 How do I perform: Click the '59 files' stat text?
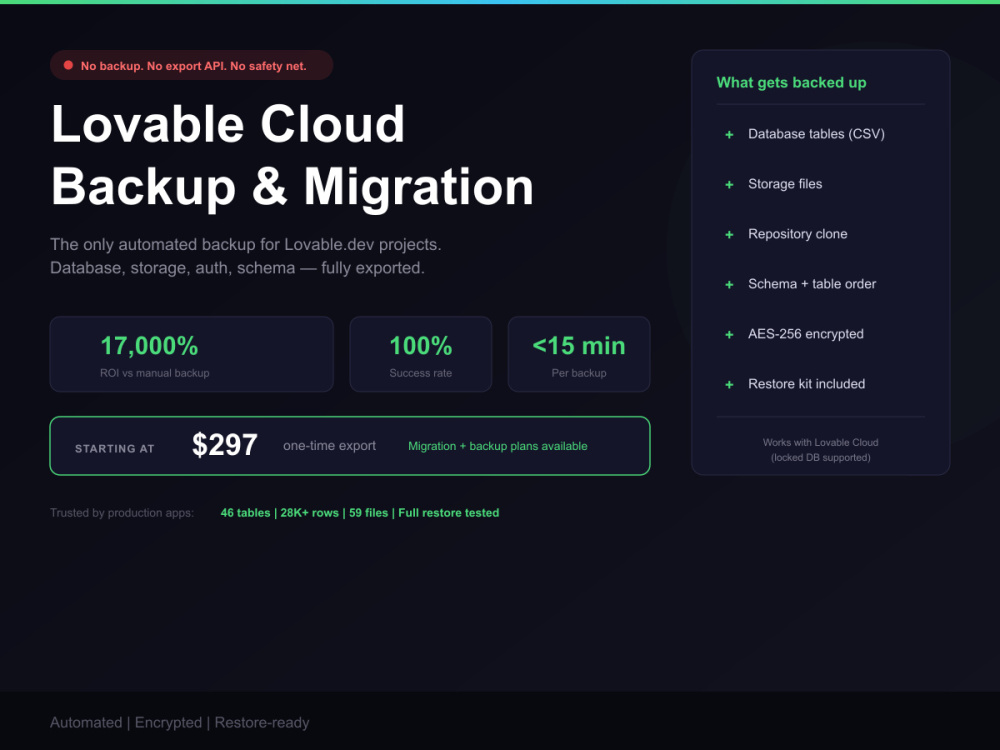pos(369,513)
